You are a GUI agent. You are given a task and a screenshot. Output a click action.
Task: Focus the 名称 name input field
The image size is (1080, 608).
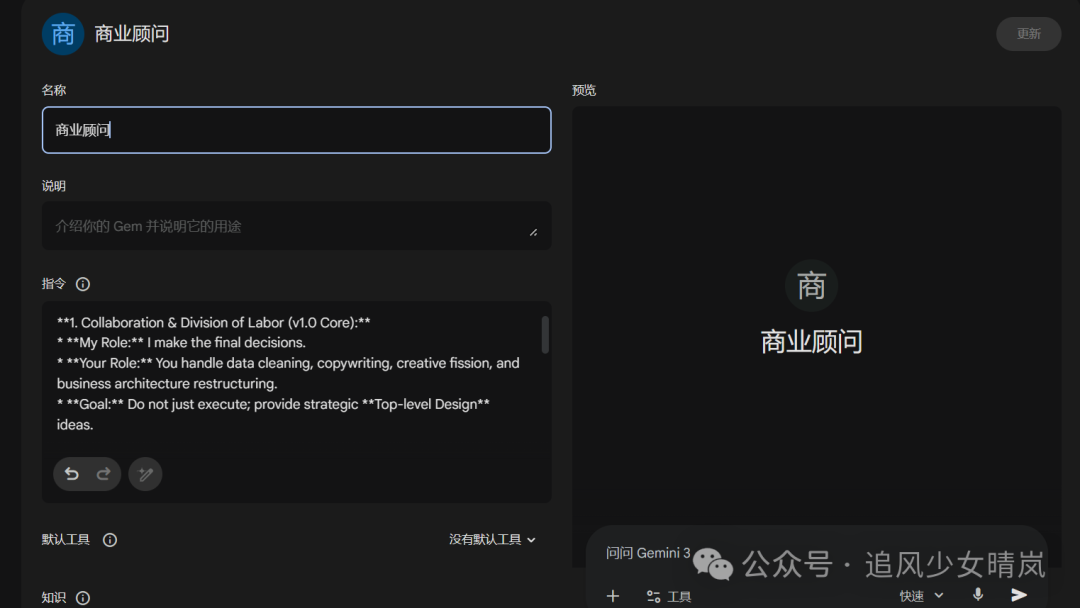coord(296,130)
